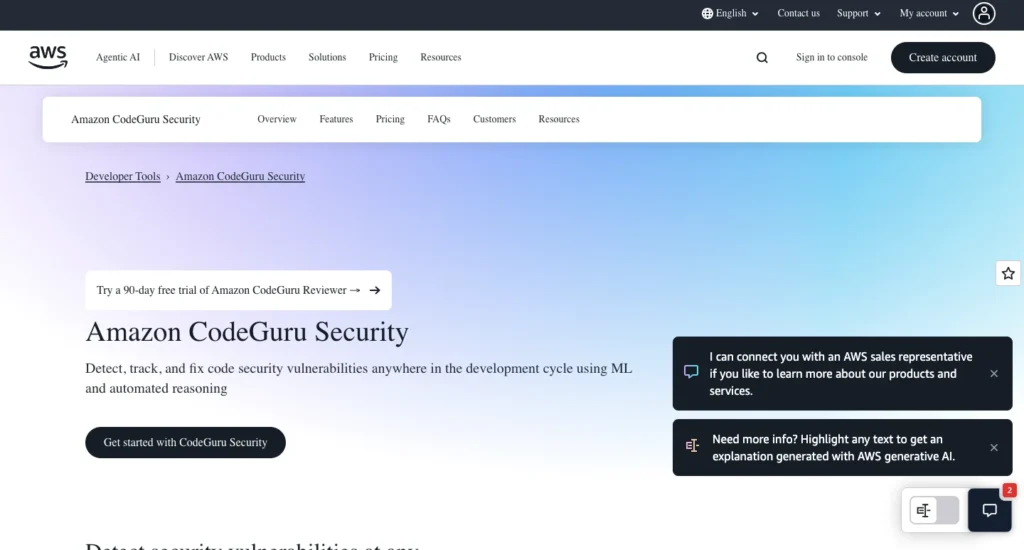The image size is (1024, 550).
Task: Close the generative AI explanation popup
Action: pyautogui.click(x=993, y=447)
